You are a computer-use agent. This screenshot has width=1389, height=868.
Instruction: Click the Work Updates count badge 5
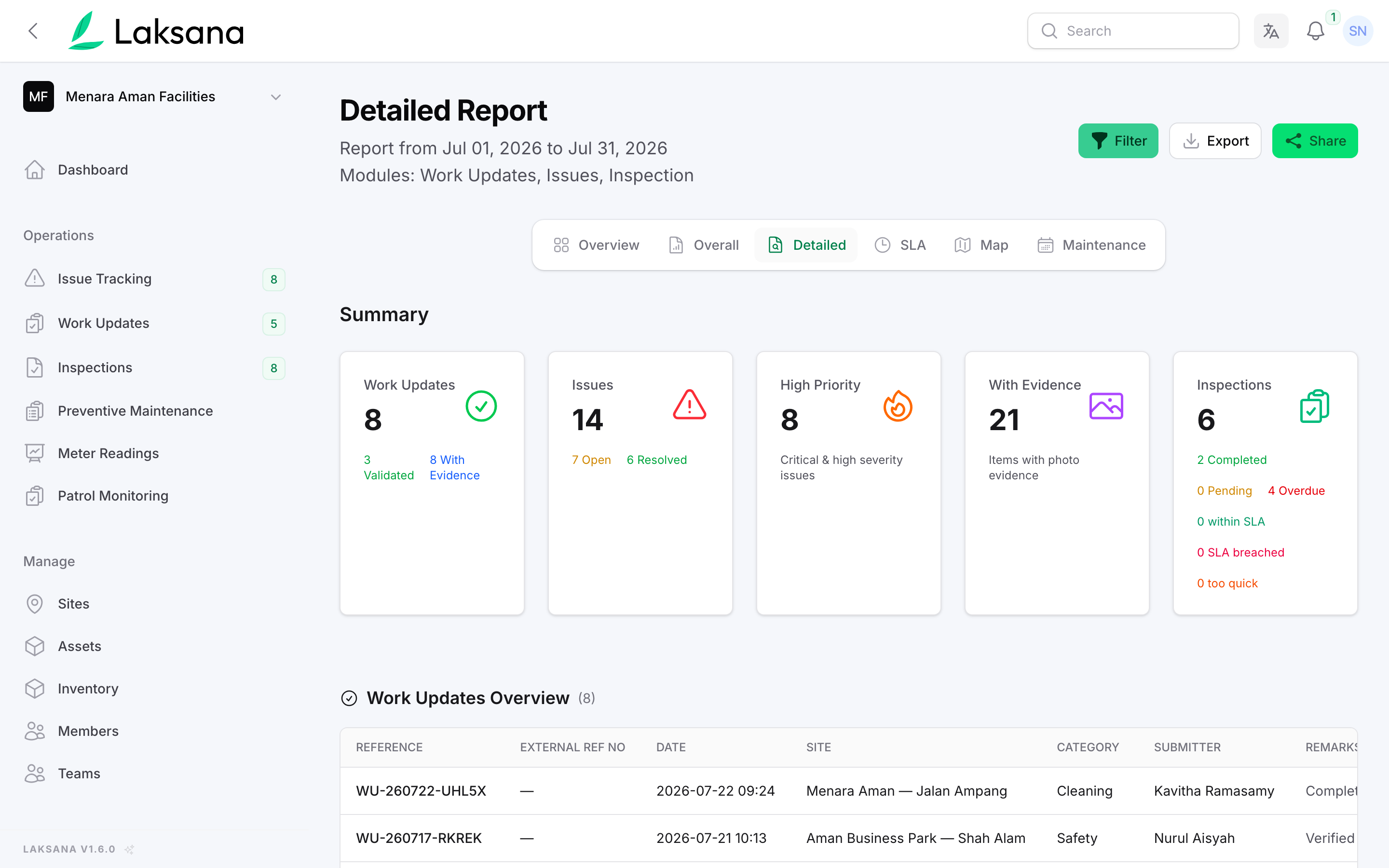tap(274, 324)
